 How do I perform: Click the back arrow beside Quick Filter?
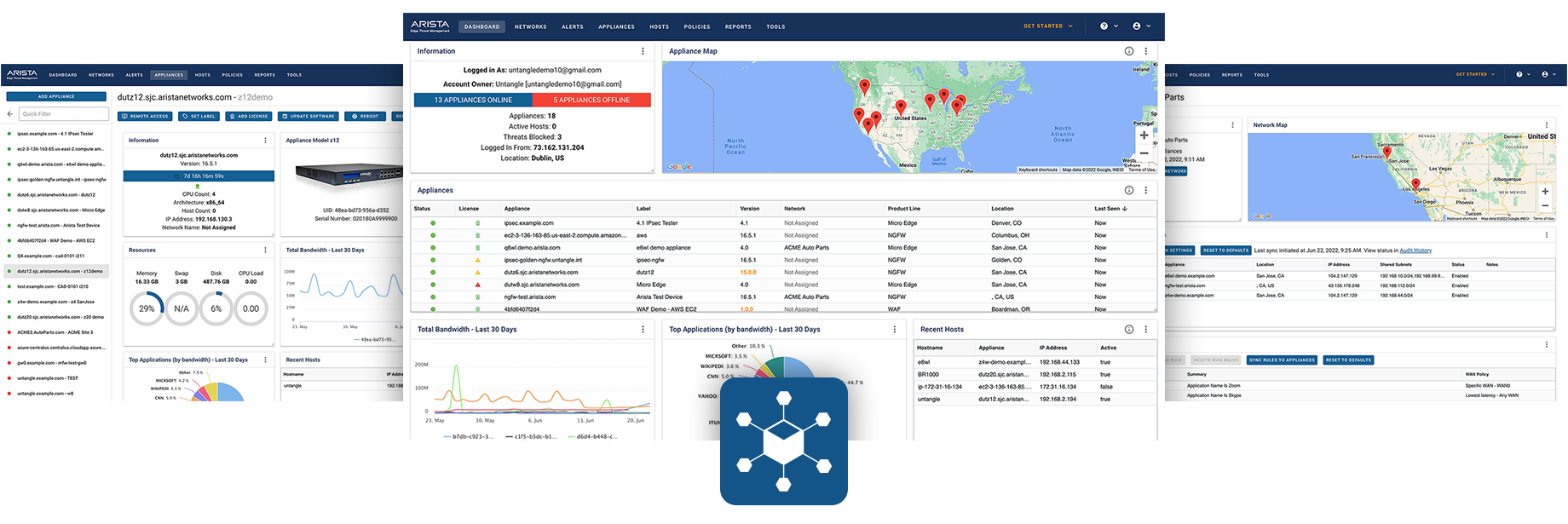click(10, 113)
